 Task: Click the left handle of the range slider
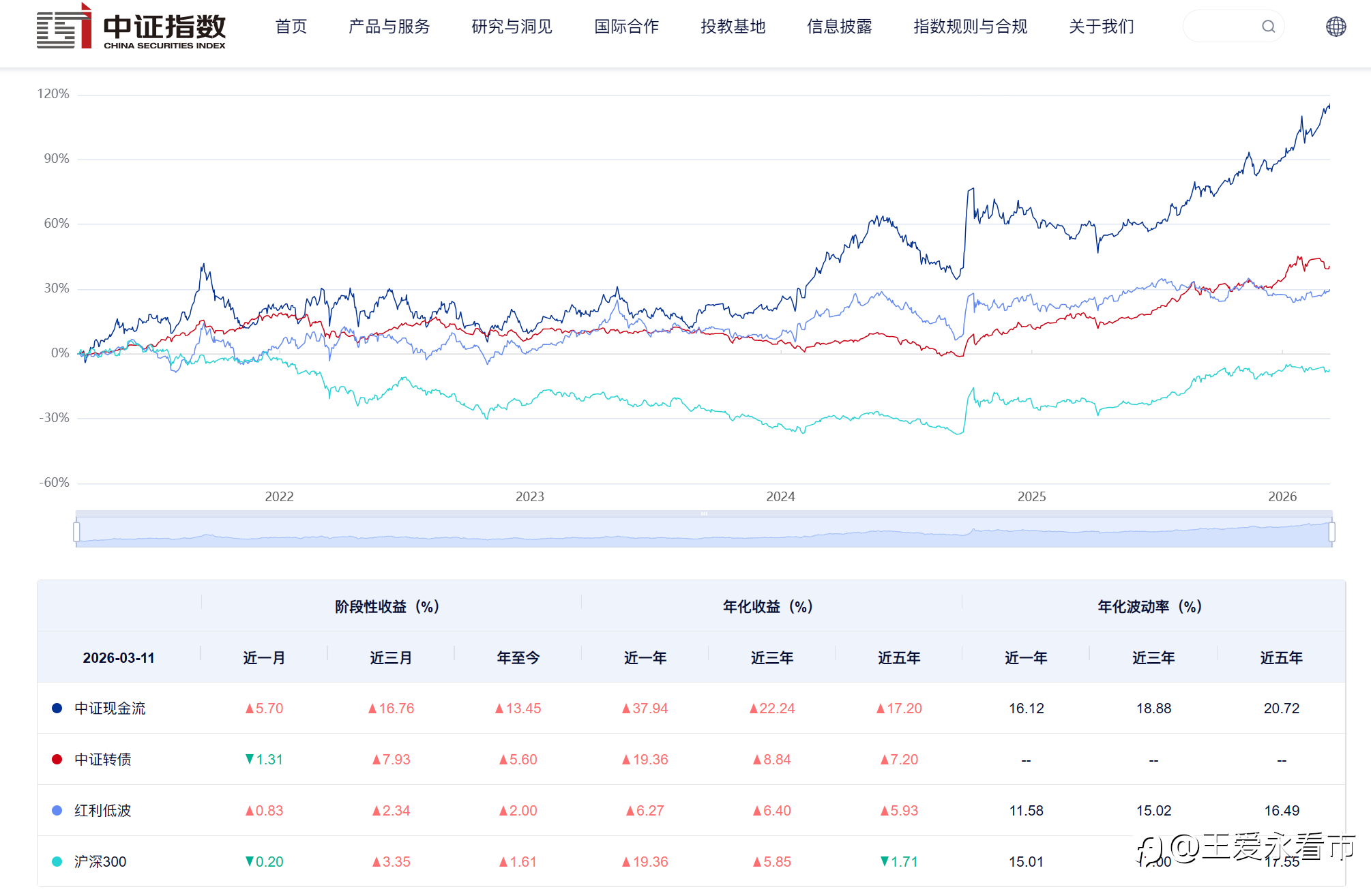coord(76,532)
